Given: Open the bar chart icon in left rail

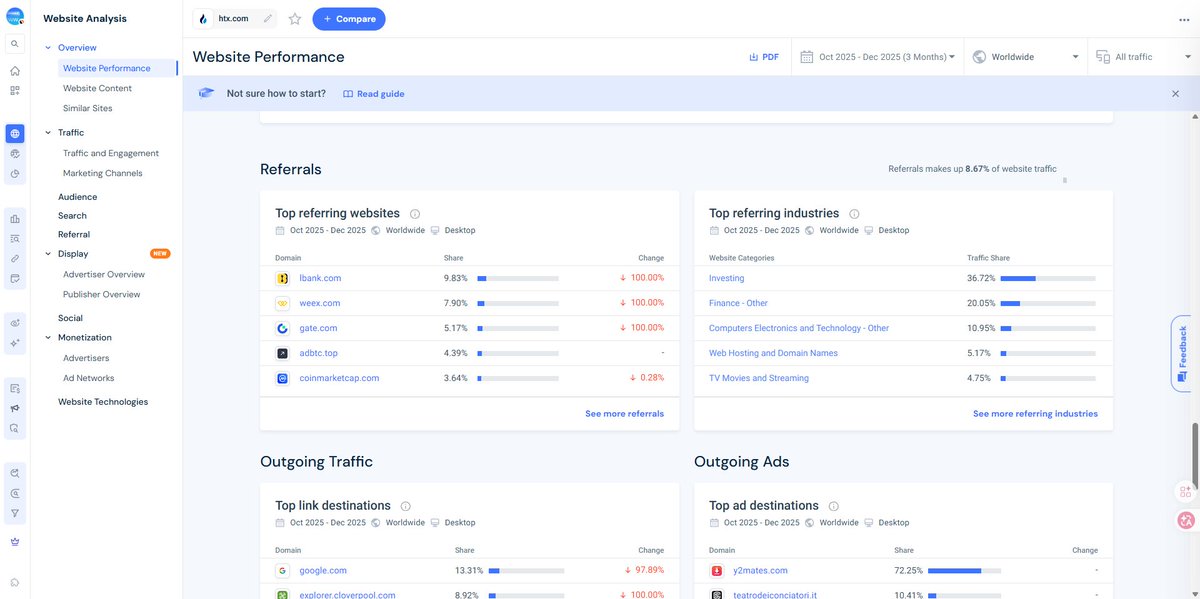Looking at the screenshot, I should 14,219.
